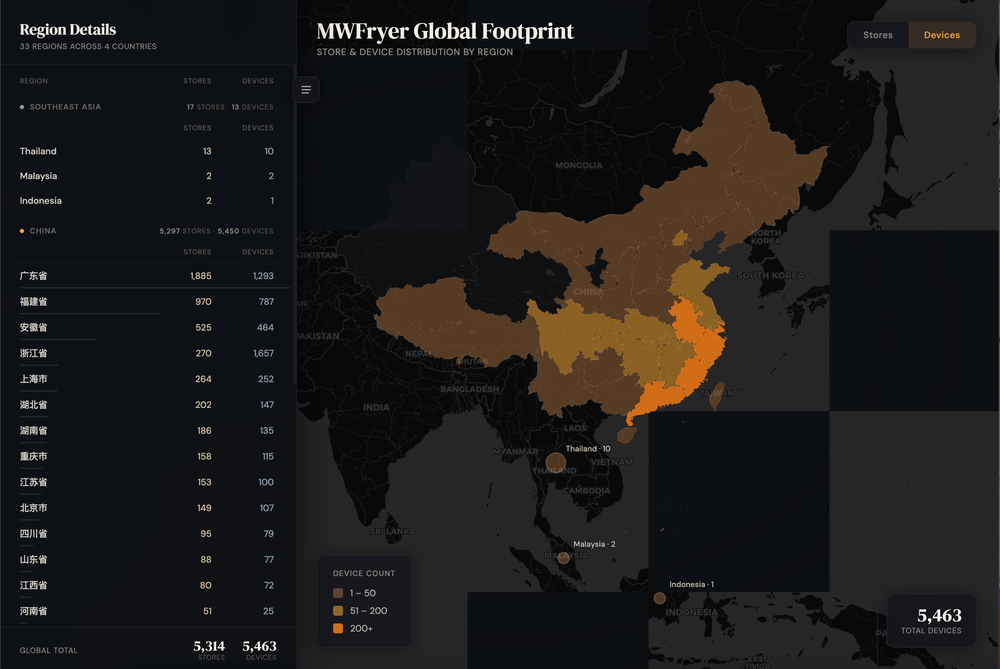This screenshot has height=669, width=1000.
Task: Select the 重庆市 row
Action: (147, 457)
